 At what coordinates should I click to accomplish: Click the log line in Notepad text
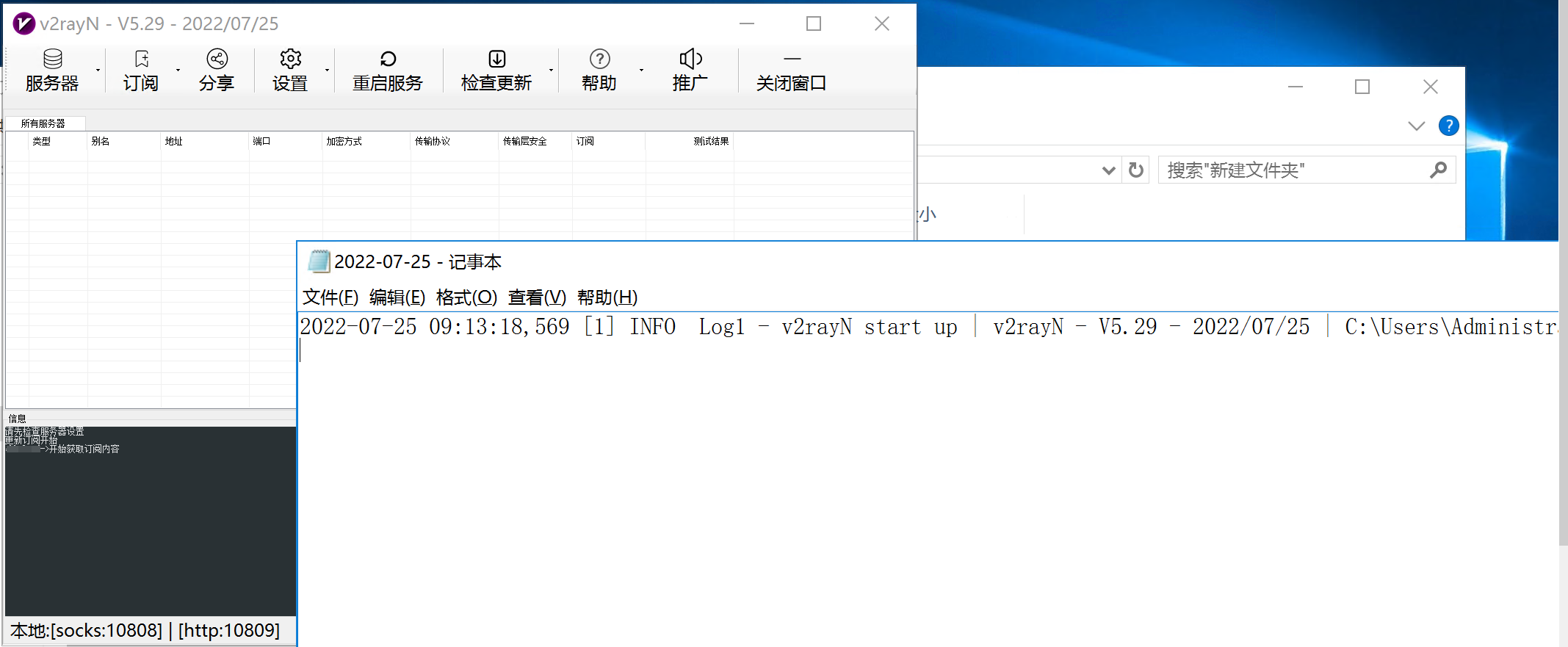(928, 327)
